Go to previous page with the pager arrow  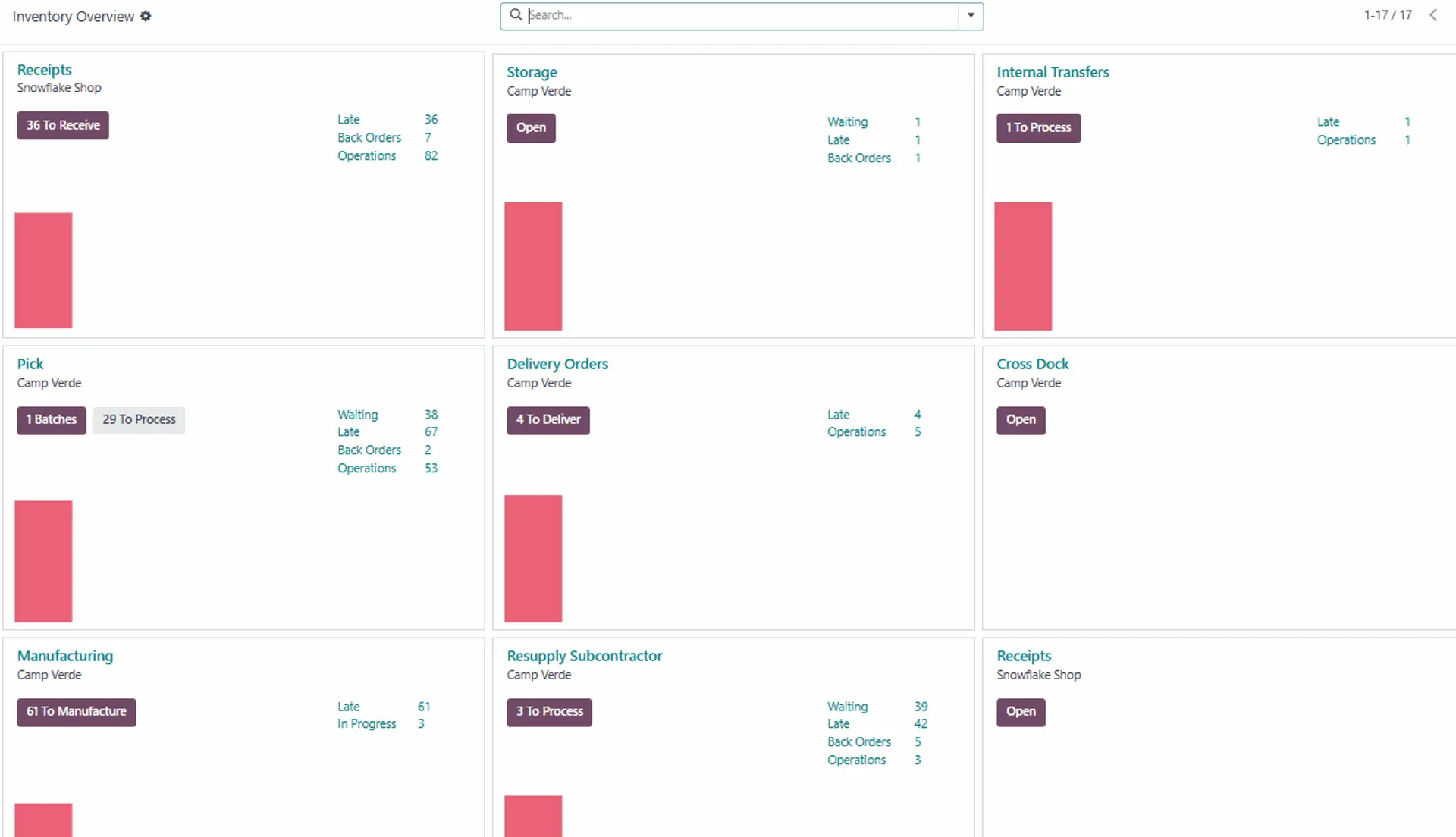point(1432,15)
